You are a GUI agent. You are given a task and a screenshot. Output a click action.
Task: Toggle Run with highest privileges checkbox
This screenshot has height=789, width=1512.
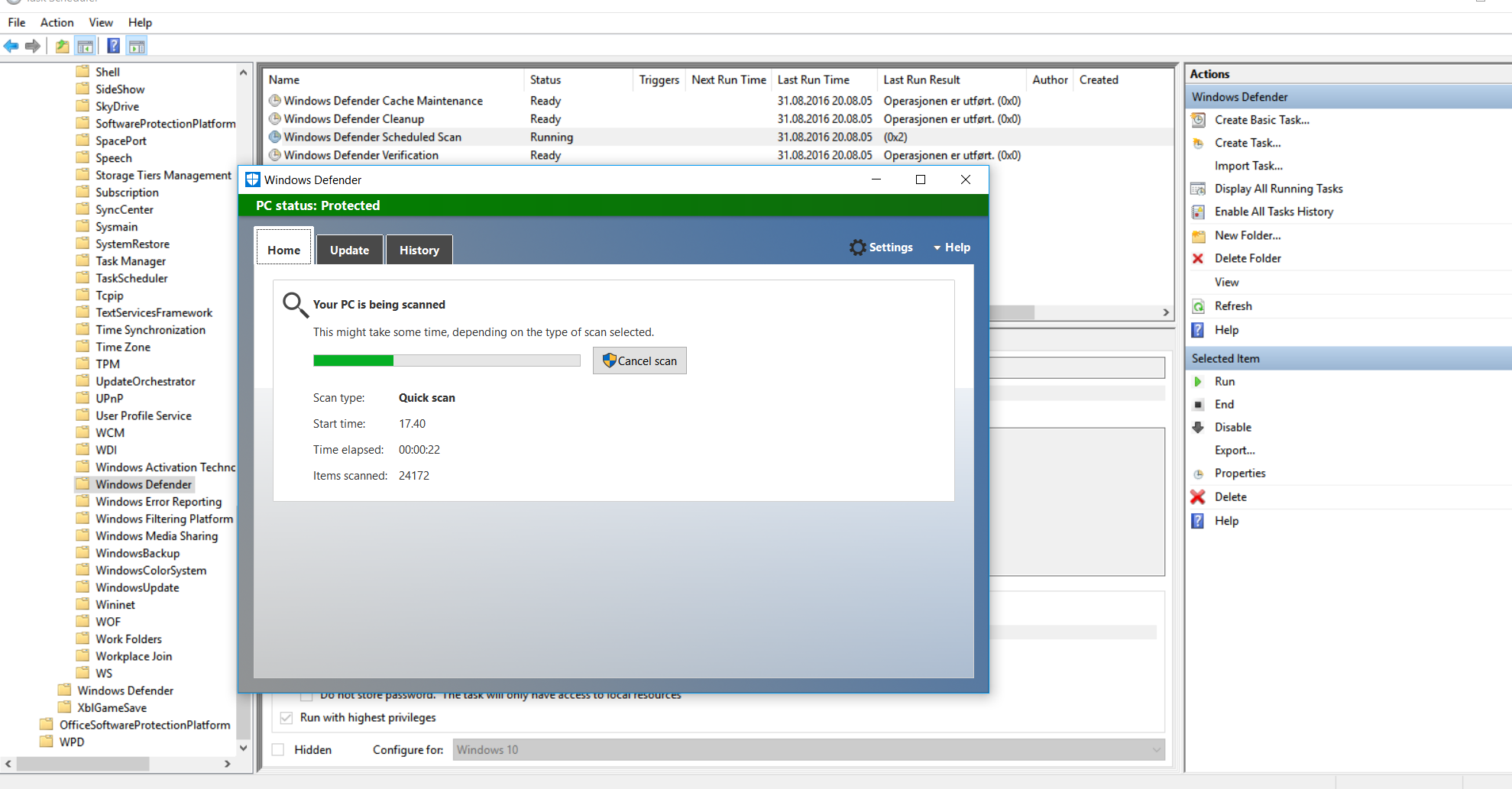tap(287, 718)
